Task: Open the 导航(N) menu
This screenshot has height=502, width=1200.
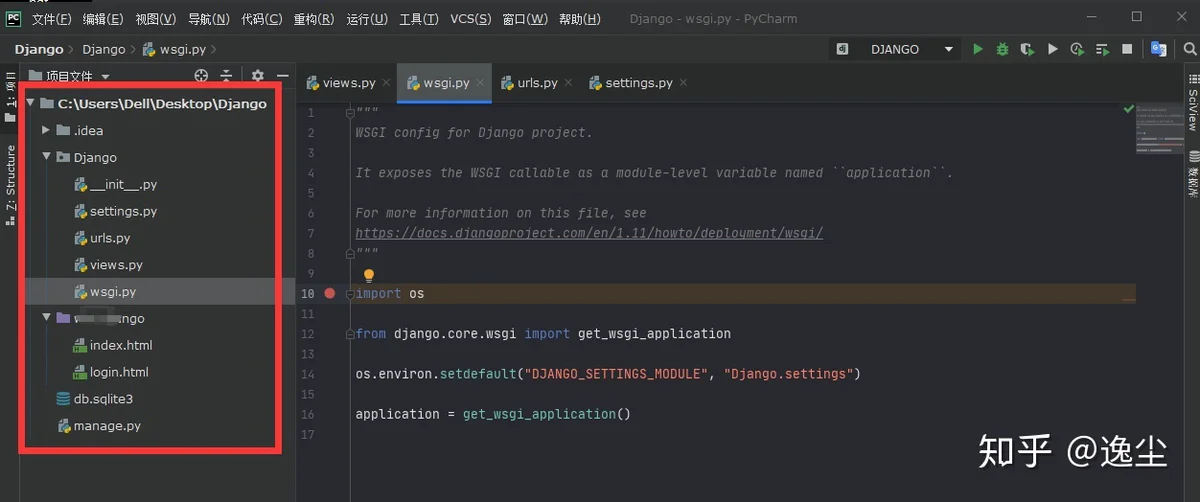Action: 208,19
